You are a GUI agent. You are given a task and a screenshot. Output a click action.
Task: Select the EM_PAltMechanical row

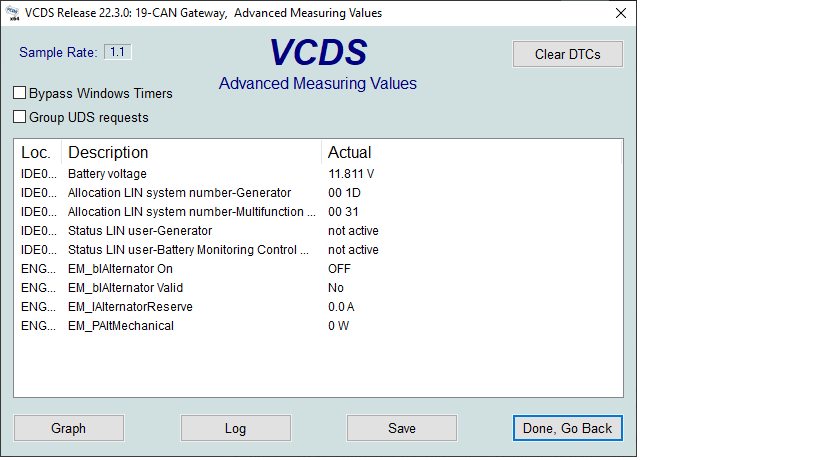point(318,326)
